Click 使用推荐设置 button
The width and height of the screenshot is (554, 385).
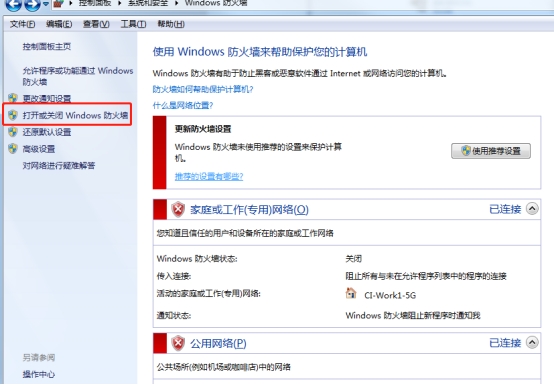click(491, 151)
